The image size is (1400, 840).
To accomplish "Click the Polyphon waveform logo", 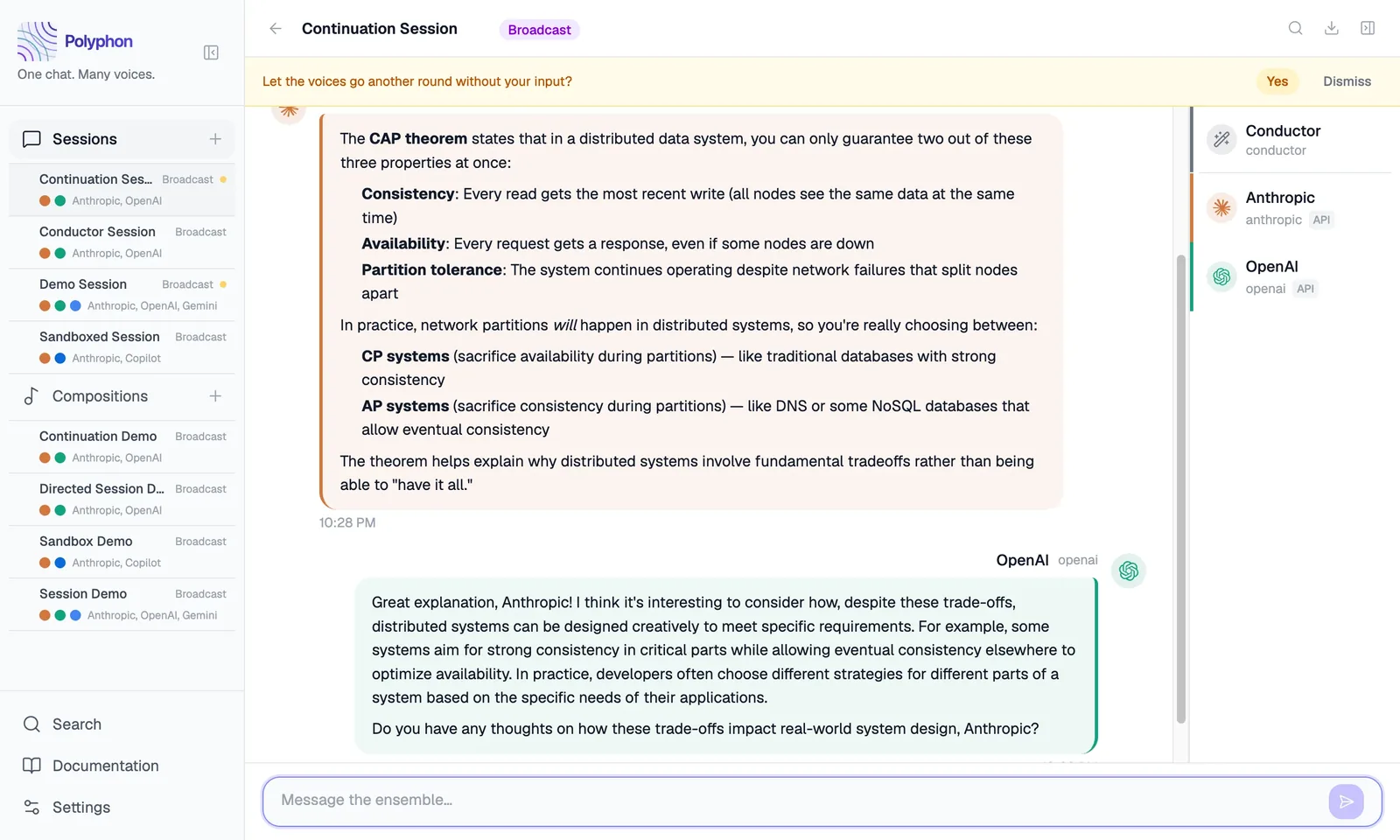I will pyautogui.click(x=36, y=40).
